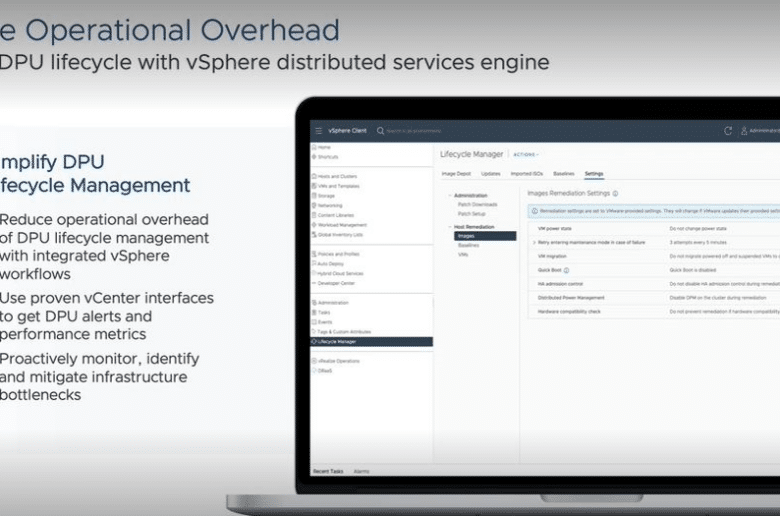
Task: Click the DRaaS icon in the sidebar
Action: (314, 371)
